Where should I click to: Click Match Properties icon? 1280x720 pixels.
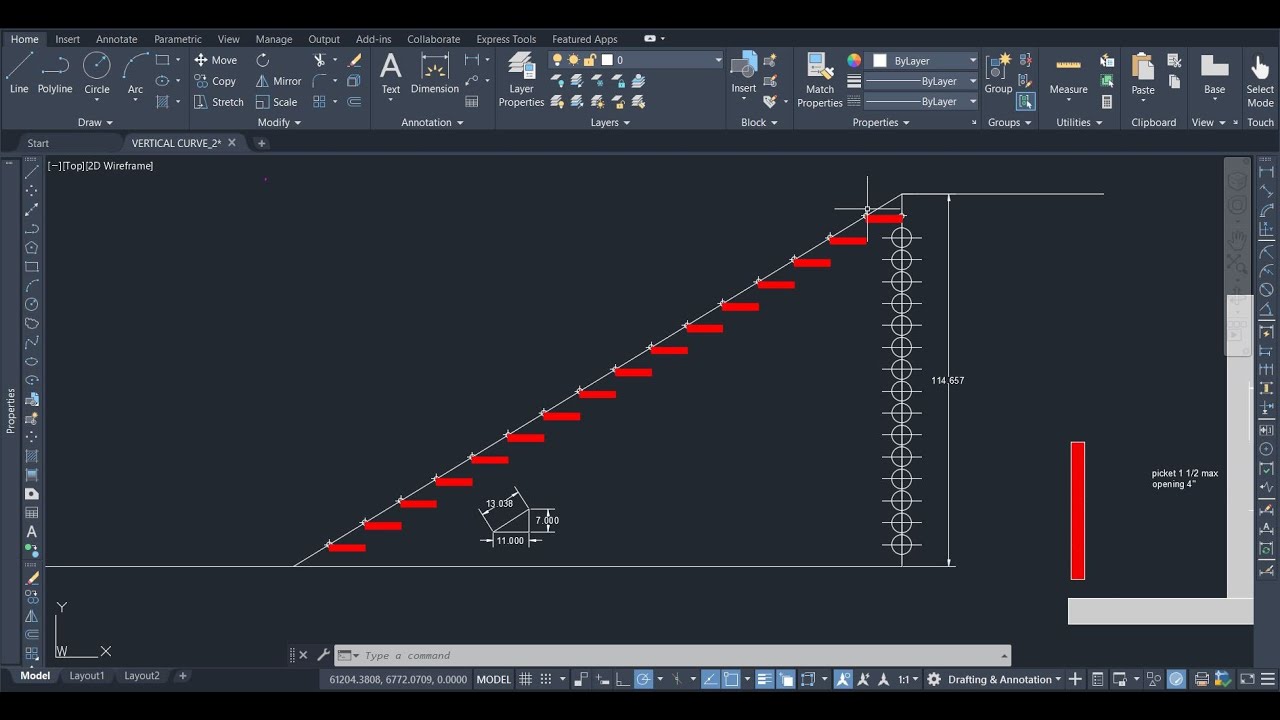point(820,79)
